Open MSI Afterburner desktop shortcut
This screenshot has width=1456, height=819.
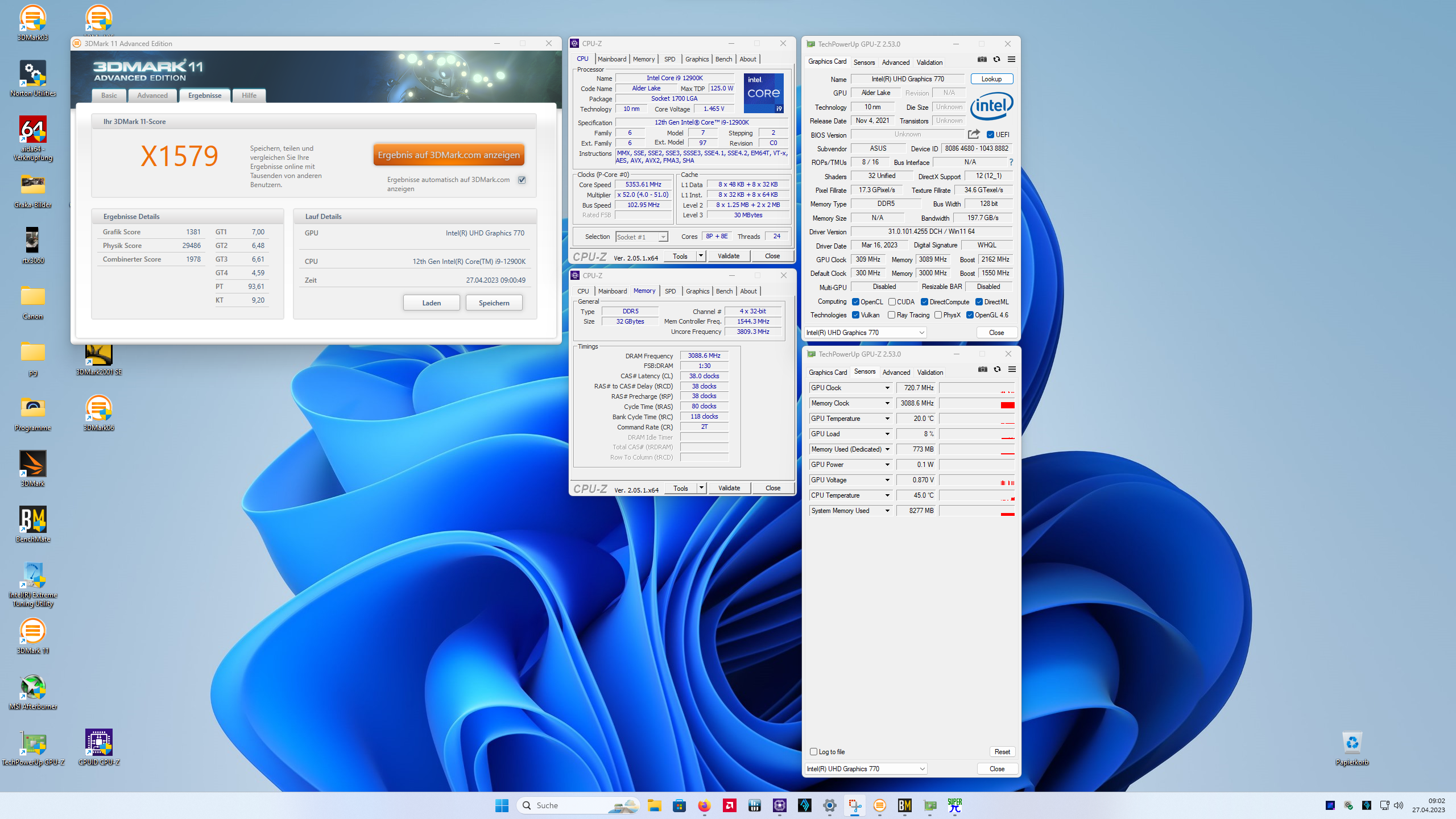[x=33, y=692]
